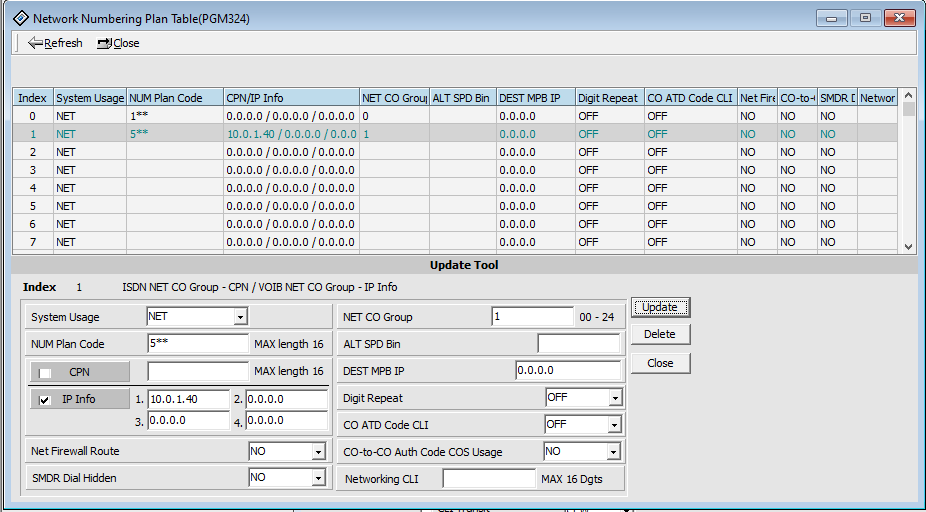Uncheck the IP Info checkbox

point(45,400)
